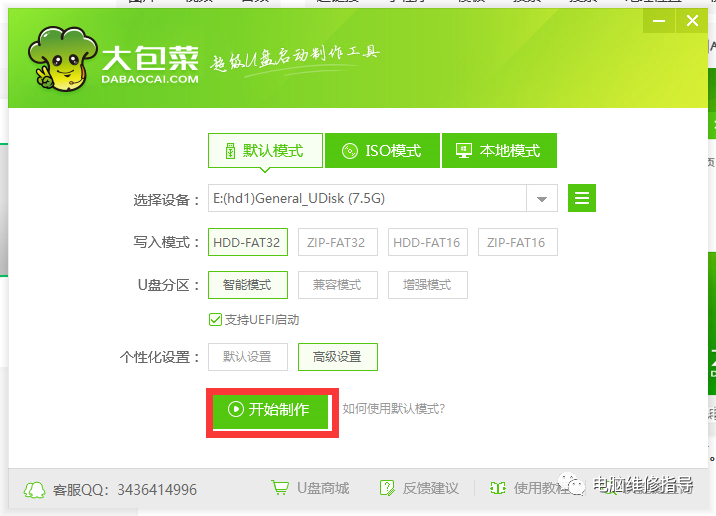Viewport: 716px width, 516px height.
Task: Select ZIP-FAT16 write mode
Action: pos(518,242)
